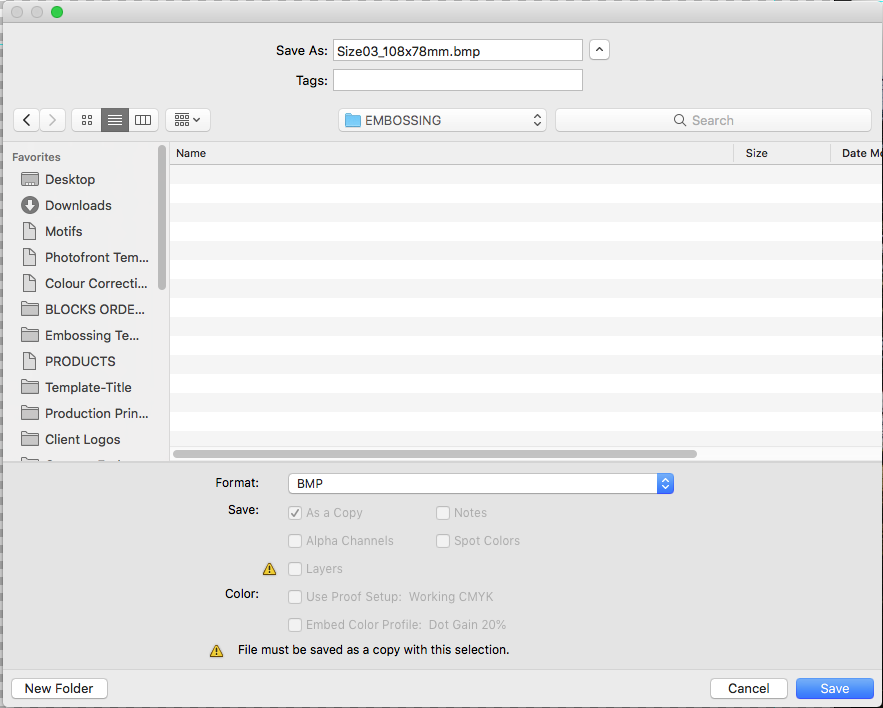
Task: Open the item arrangement grouping dropdown
Action: click(187, 120)
